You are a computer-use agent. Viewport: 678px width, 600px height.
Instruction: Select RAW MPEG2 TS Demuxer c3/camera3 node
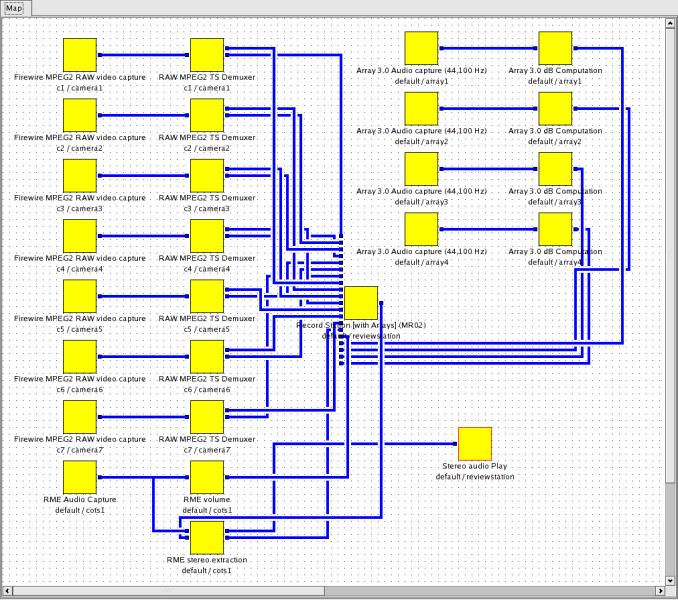coord(207,176)
